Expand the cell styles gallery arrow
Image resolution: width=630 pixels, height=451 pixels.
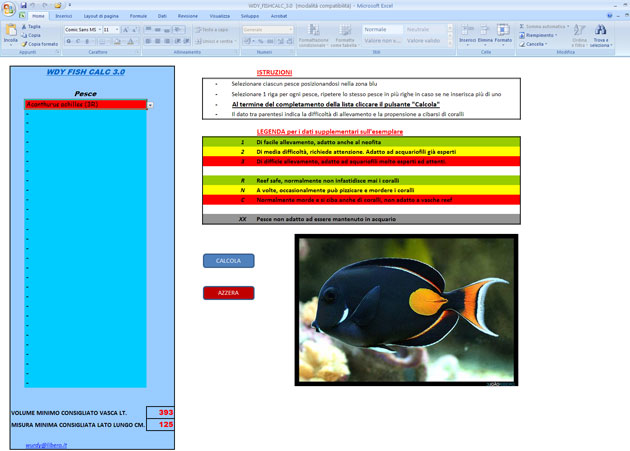pos(450,43)
